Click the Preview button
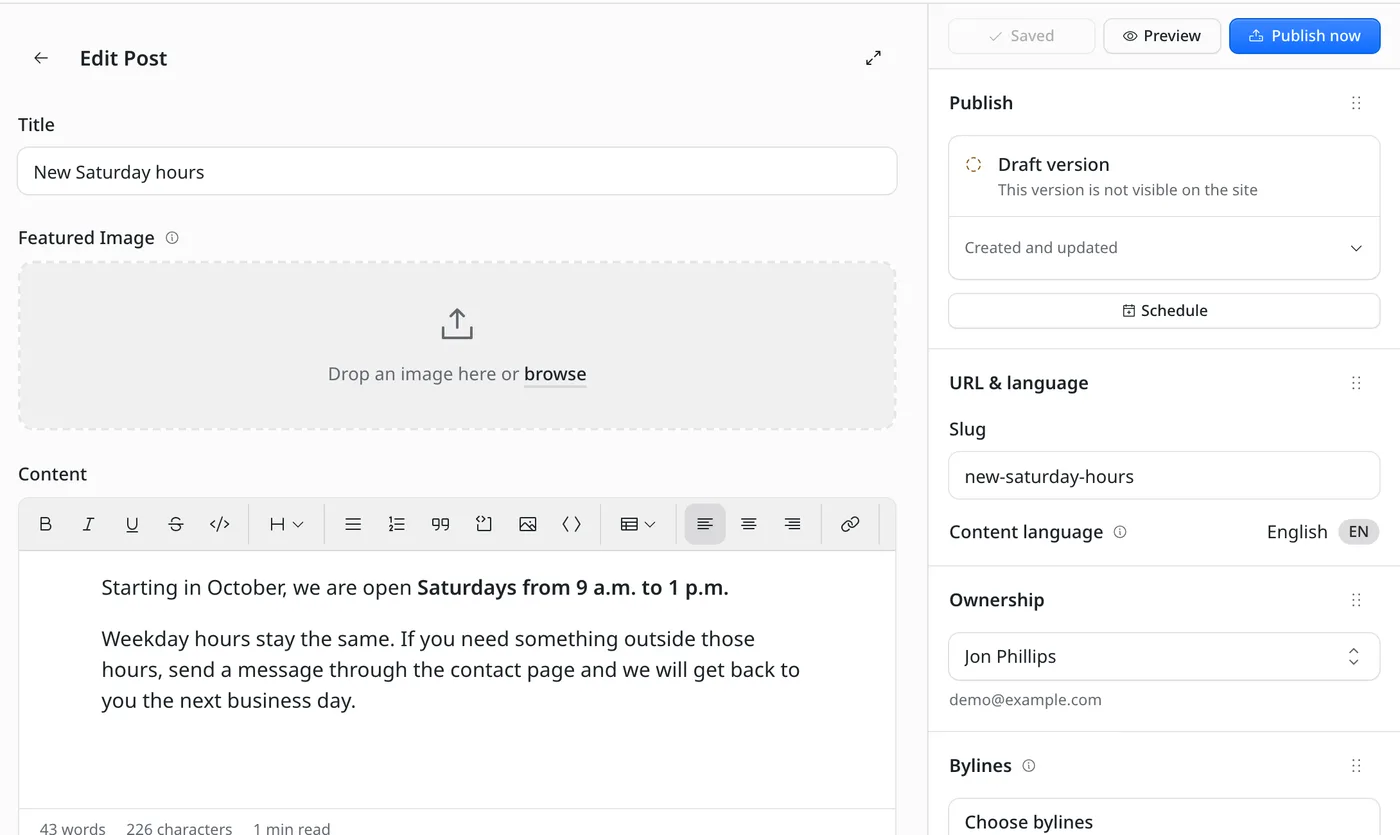The width and height of the screenshot is (1400, 835). pos(1162,36)
